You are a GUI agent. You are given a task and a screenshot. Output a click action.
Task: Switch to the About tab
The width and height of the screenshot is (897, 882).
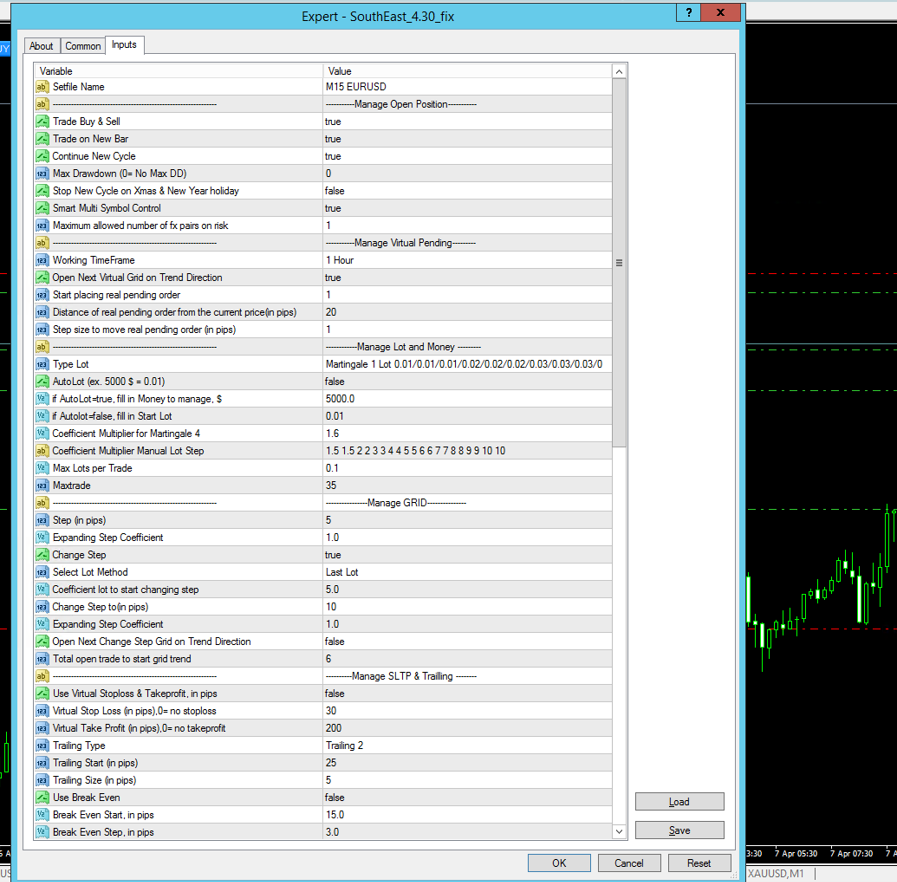coord(41,46)
